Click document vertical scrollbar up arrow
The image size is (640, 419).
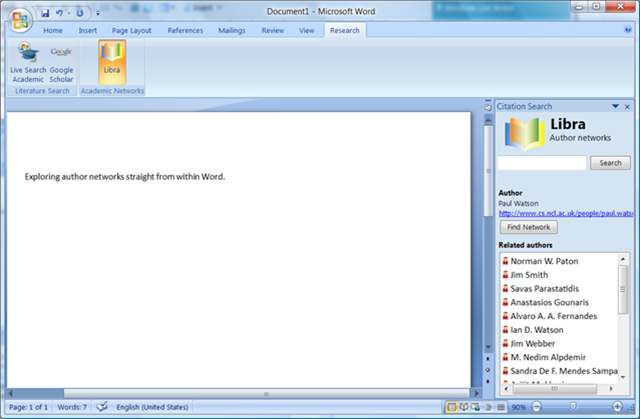(x=488, y=121)
